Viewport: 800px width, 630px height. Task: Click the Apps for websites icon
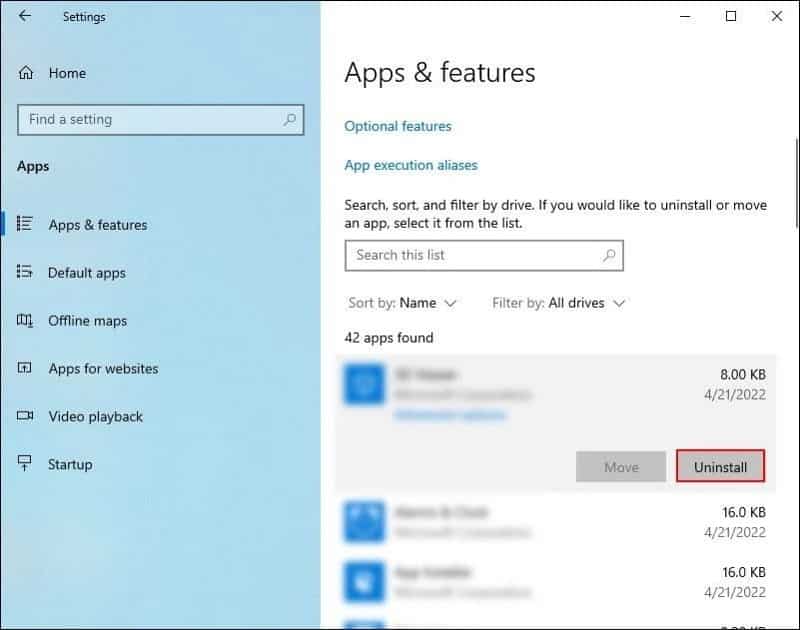click(x=24, y=367)
